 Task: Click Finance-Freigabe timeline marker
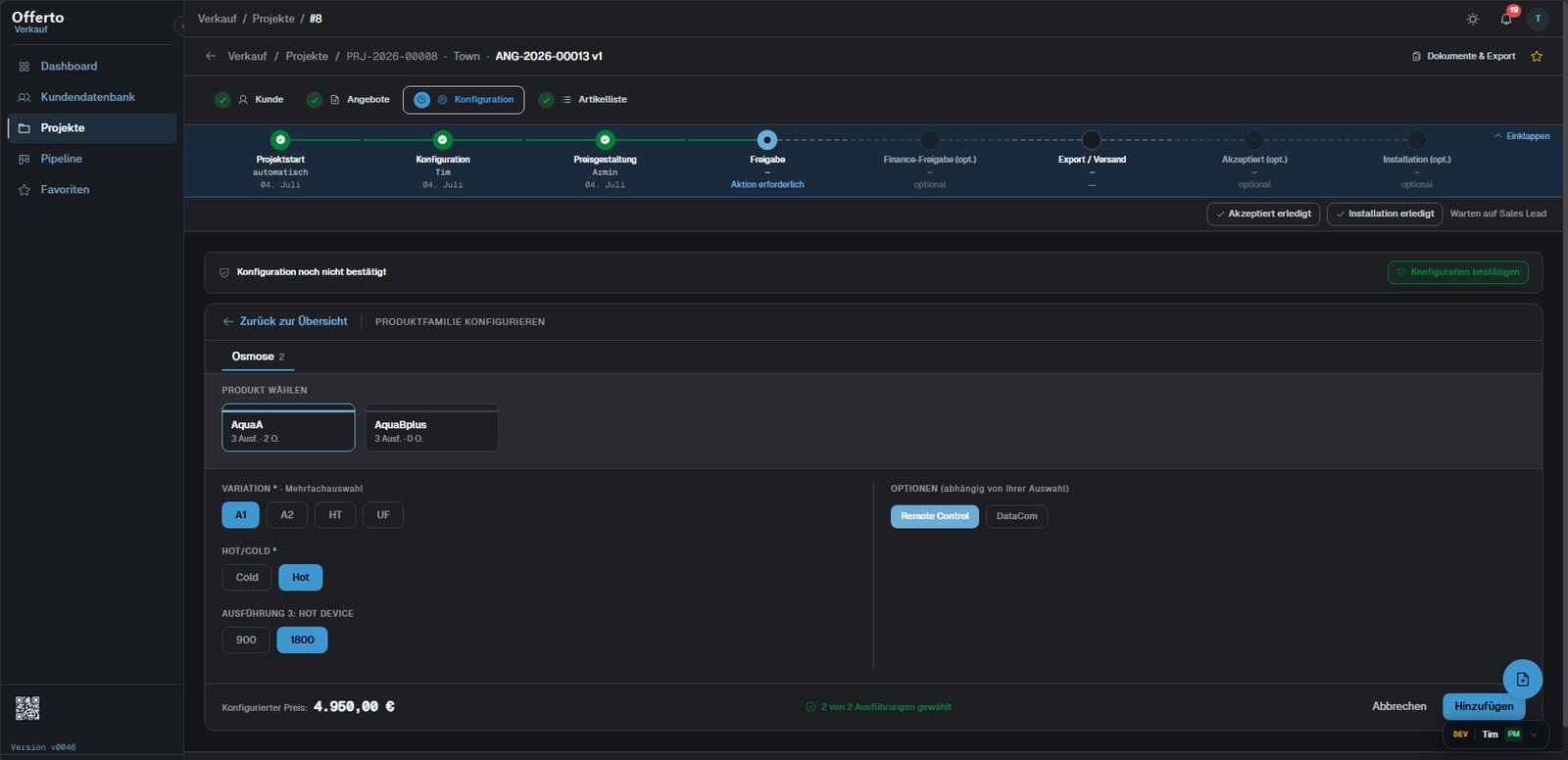click(929, 140)
